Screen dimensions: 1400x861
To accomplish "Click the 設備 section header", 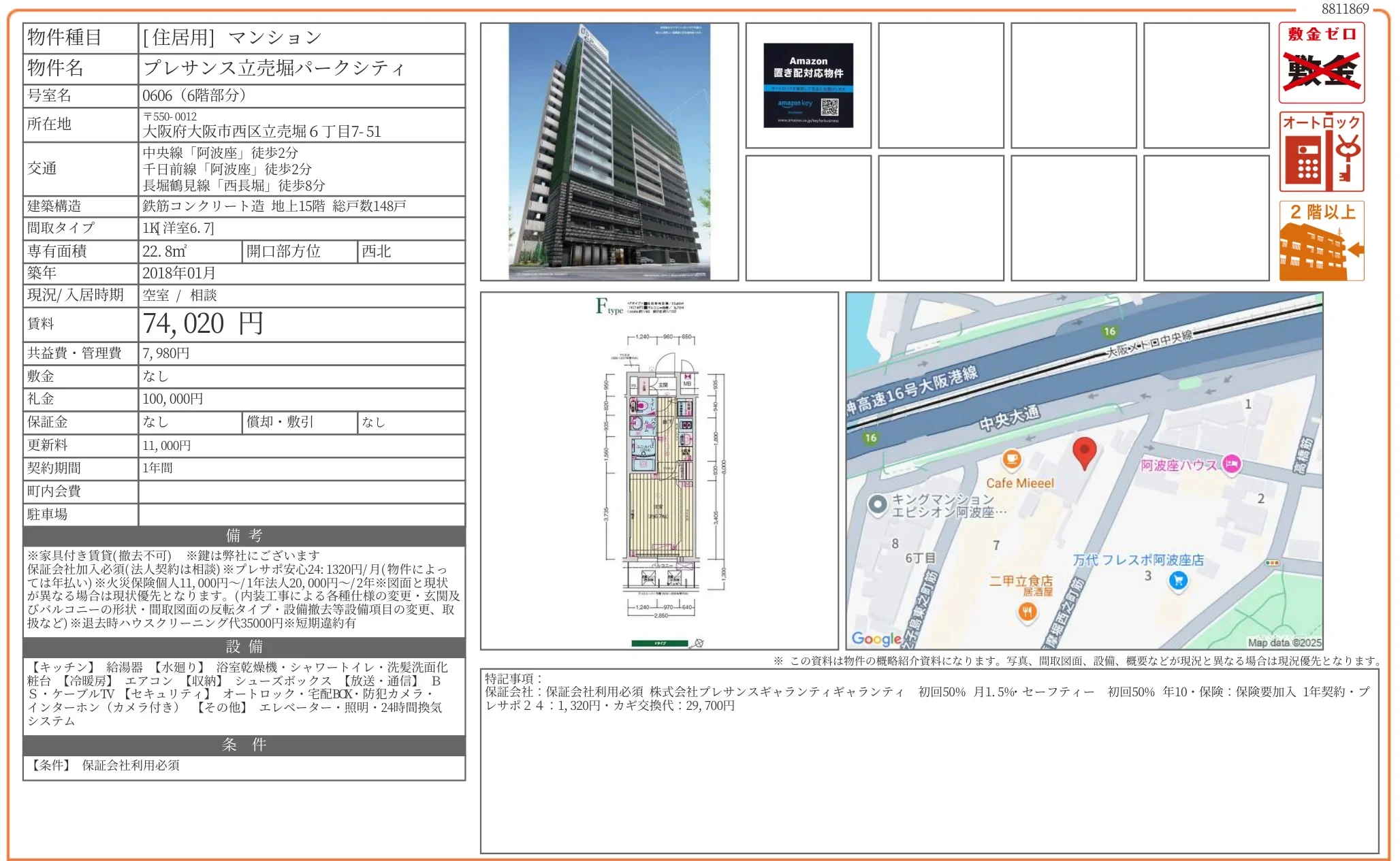I will click(244, 647).
